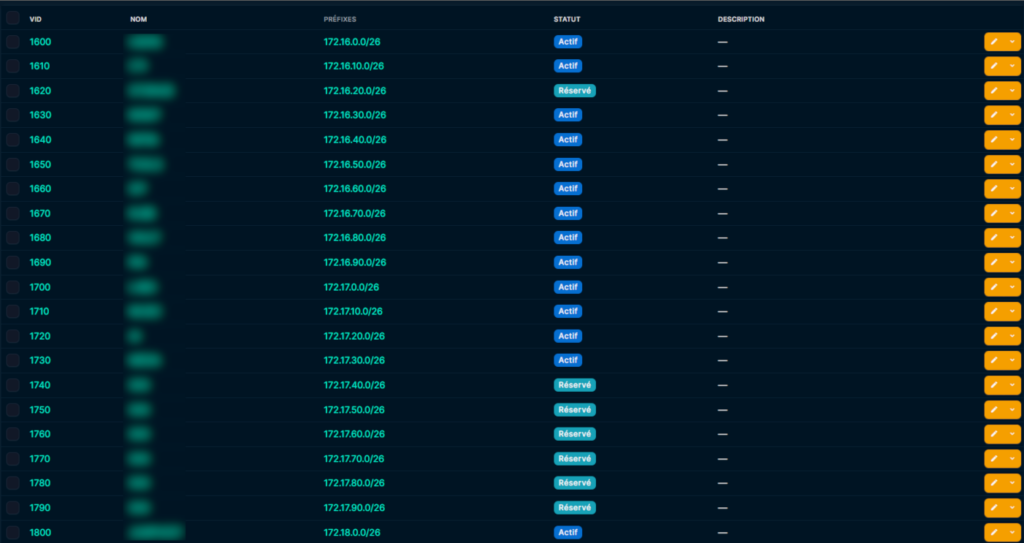This screenshot has width=1024, height=543.
Task: Open the dropdown caret on VLAN 1770 row
Action: coord(1012,459)
